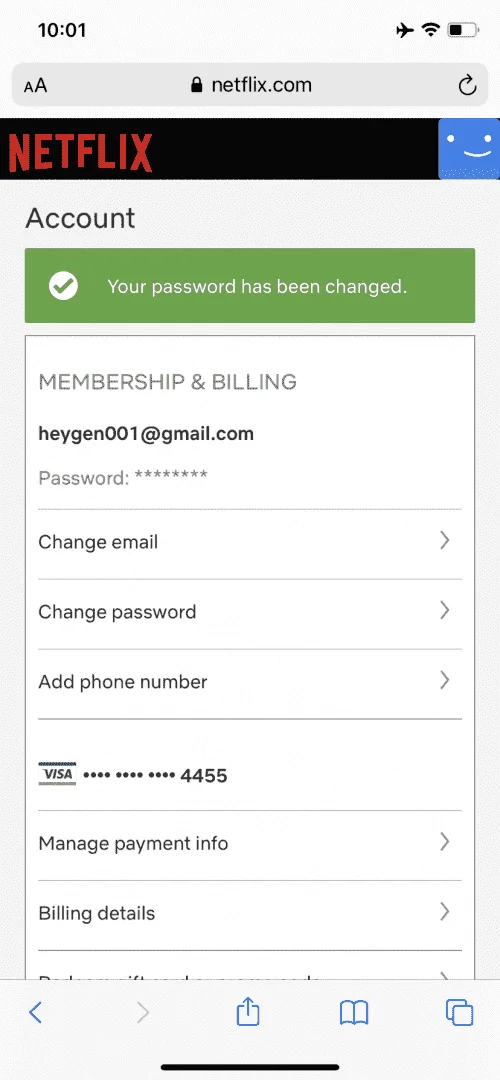Tap Add phone number link
This screenshot has height=1080, width=500.
tap(123, 682)
